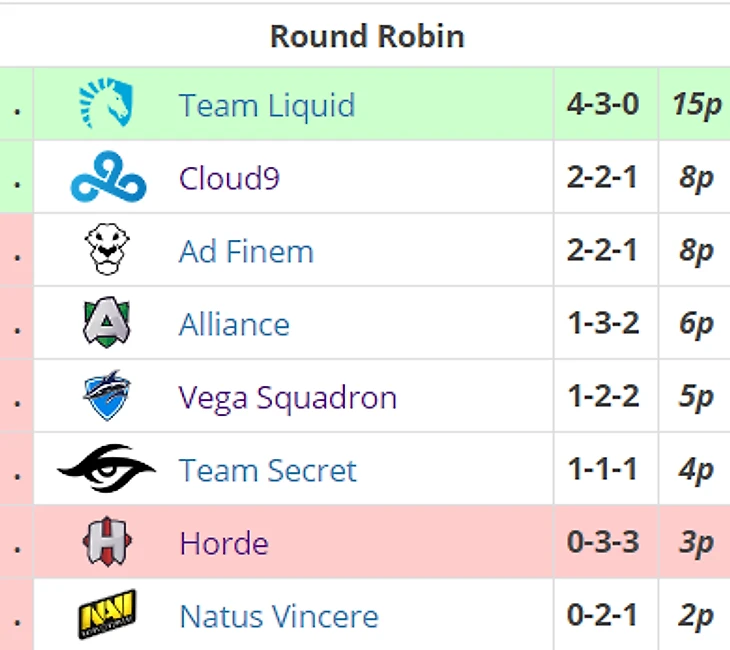
Task: Open the Team Secret link
Action: [268, 470]
